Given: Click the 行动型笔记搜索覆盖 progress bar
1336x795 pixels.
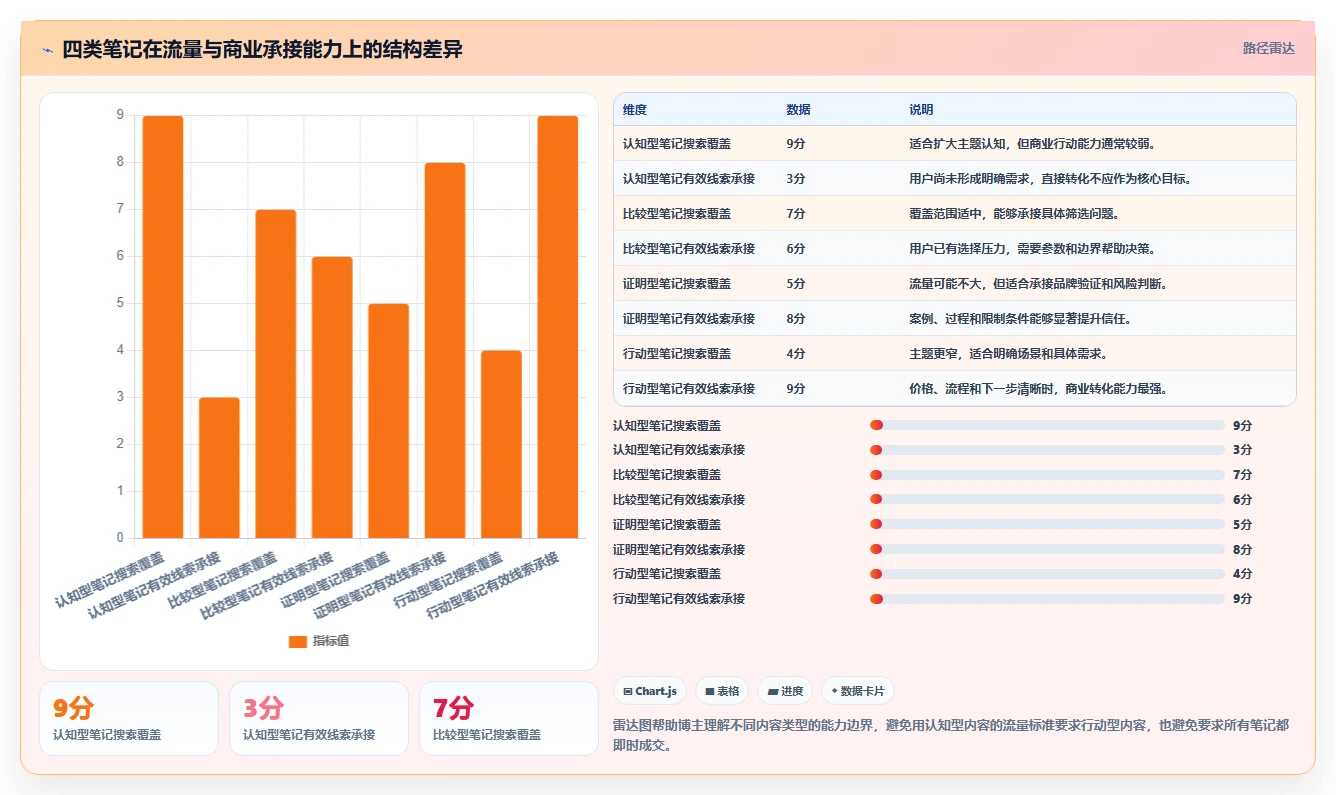Looking at the screenshot, I should coord(1047,574).
